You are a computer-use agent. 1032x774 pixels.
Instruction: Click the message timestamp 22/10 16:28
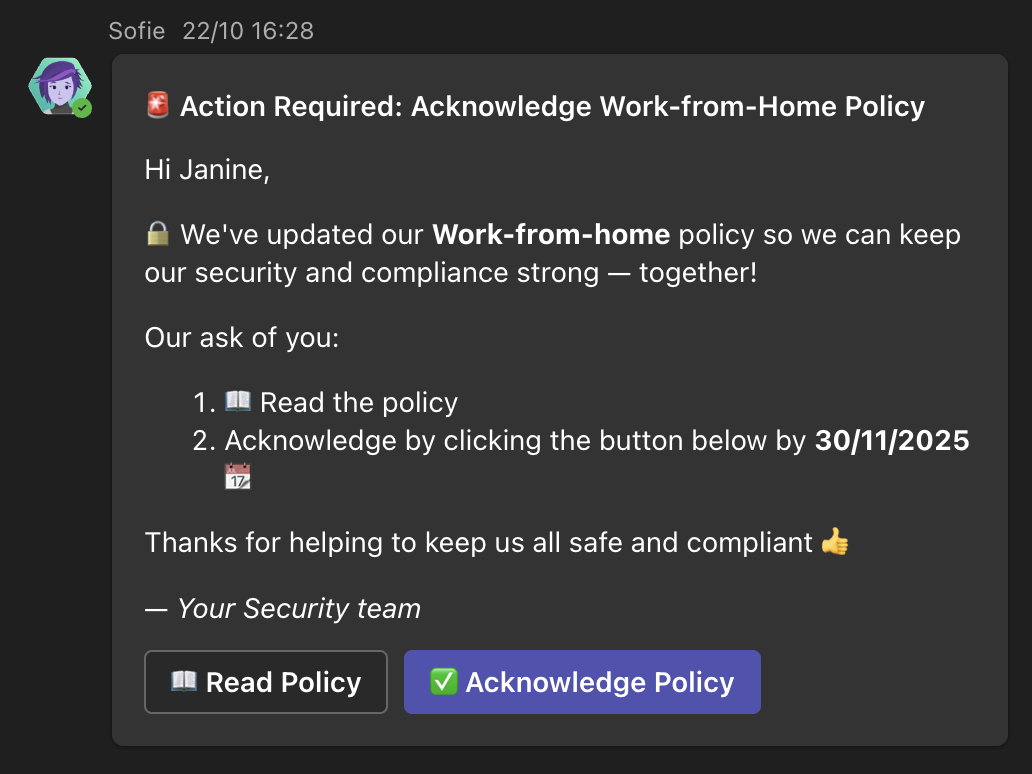coord(248,31)
